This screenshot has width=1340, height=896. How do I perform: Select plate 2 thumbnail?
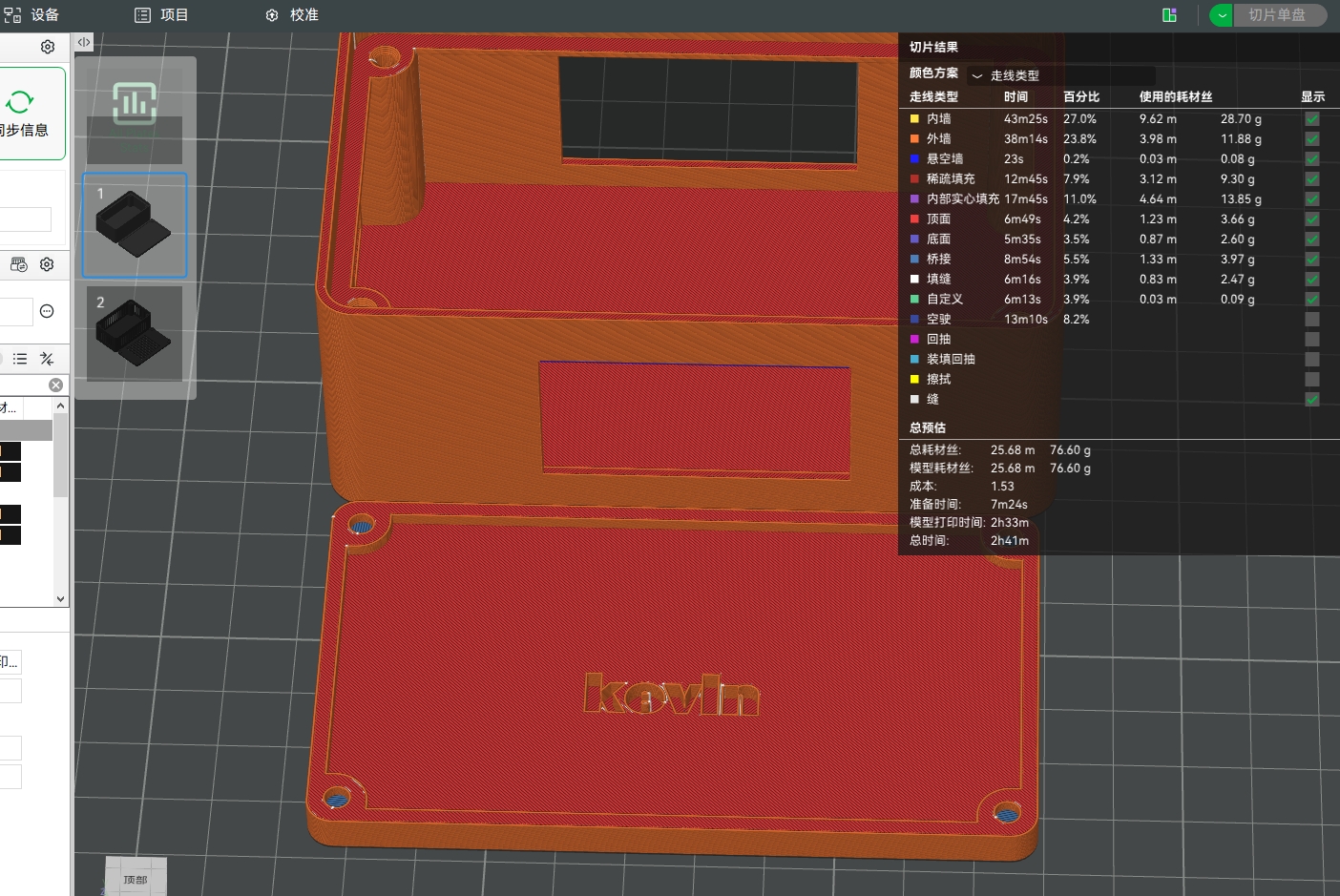click(x=135, y=333)
